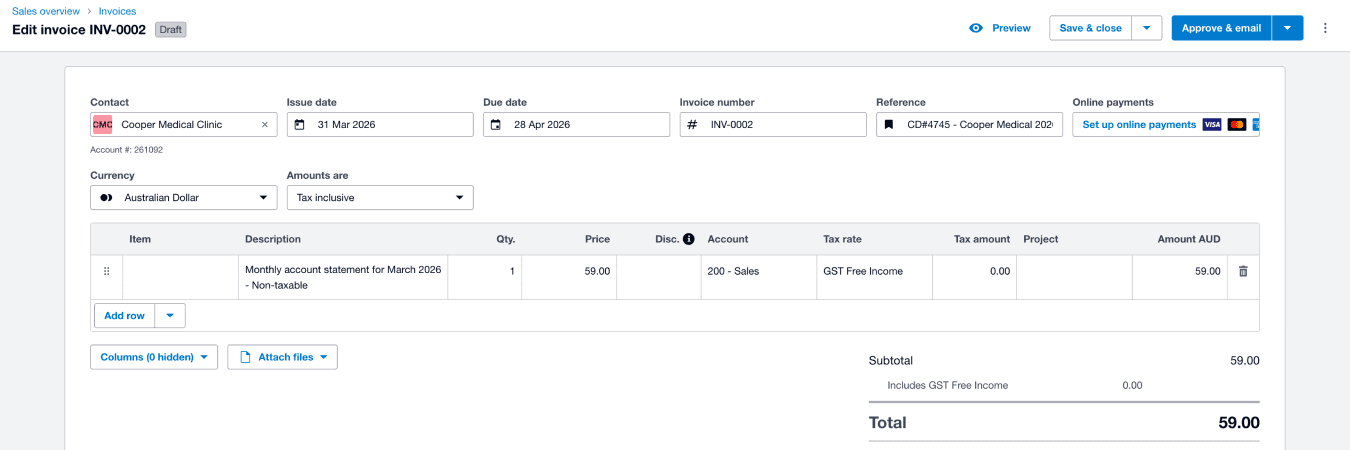The width and height of the screenshot is (1350, 450).
Task: Click Set up online payments link
Action: click(1139, 125)
